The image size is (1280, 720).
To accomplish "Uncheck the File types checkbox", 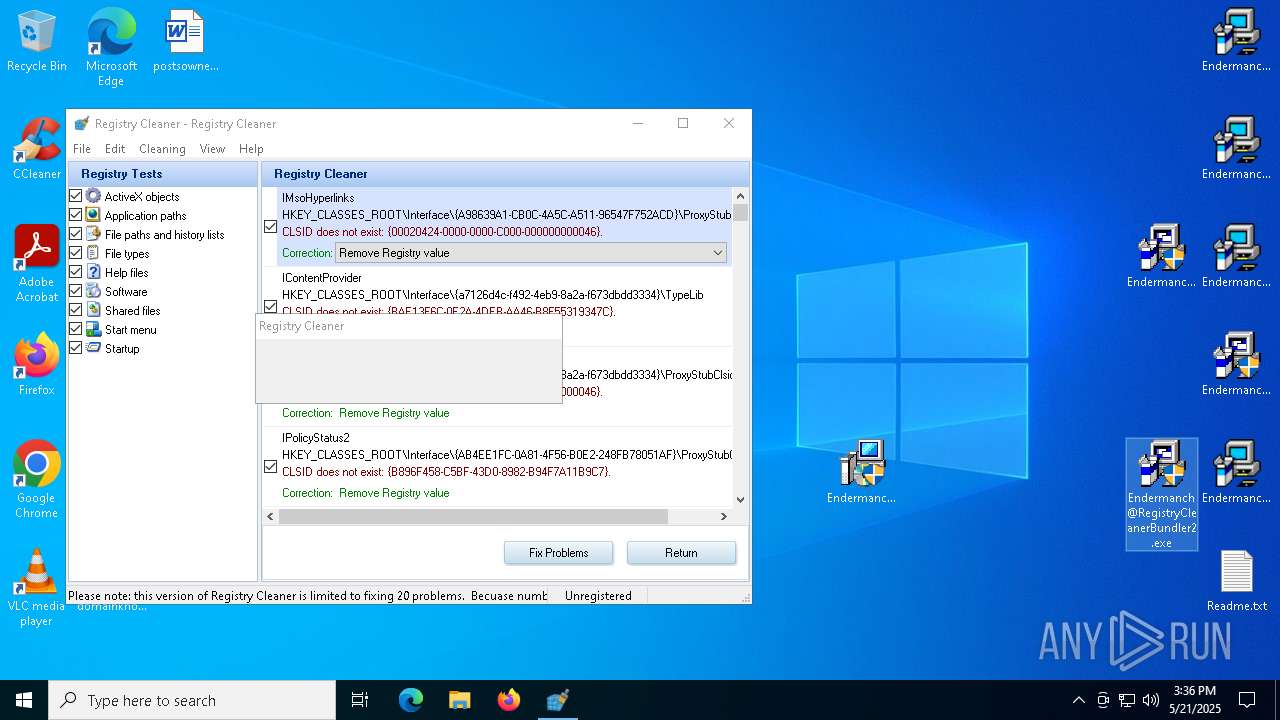I will tap(76, 253).
